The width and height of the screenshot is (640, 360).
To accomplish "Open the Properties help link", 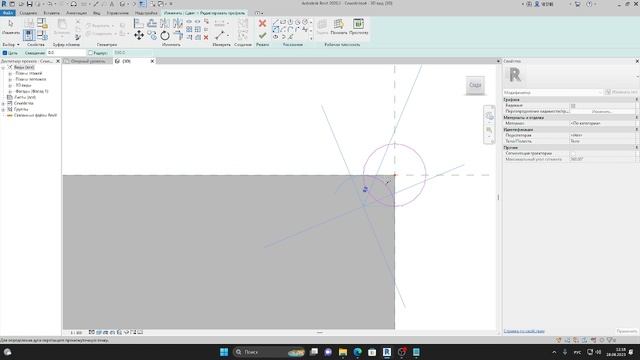I will [x=524, y=331].
